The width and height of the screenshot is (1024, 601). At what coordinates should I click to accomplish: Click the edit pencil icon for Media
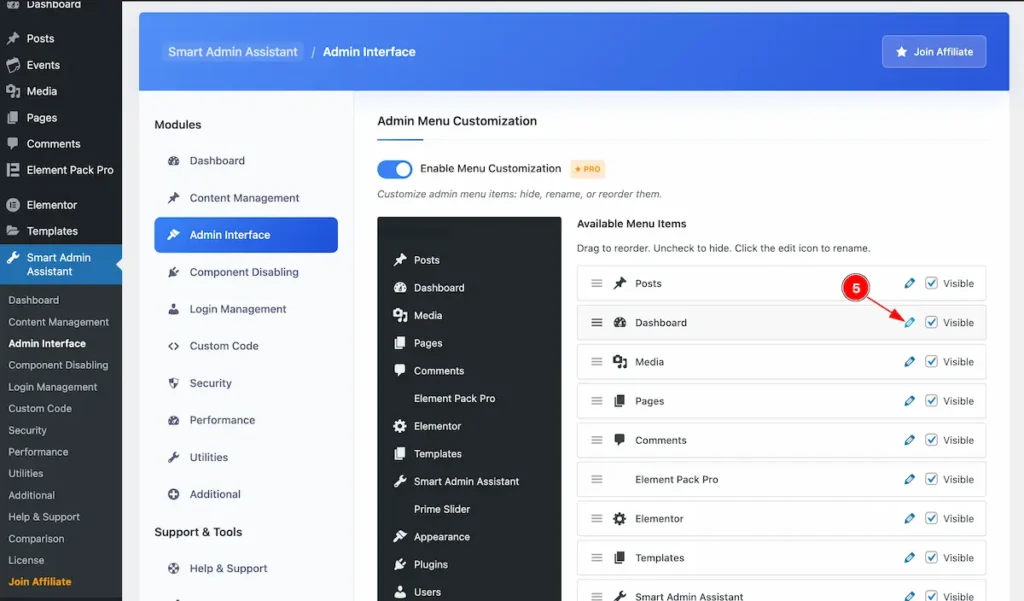coord(909,361)
